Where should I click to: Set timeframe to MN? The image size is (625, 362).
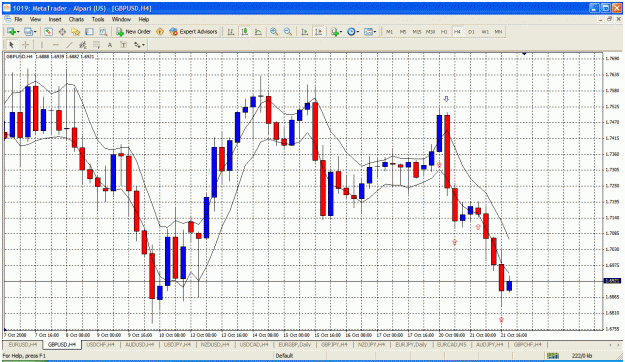click(498, 32)
